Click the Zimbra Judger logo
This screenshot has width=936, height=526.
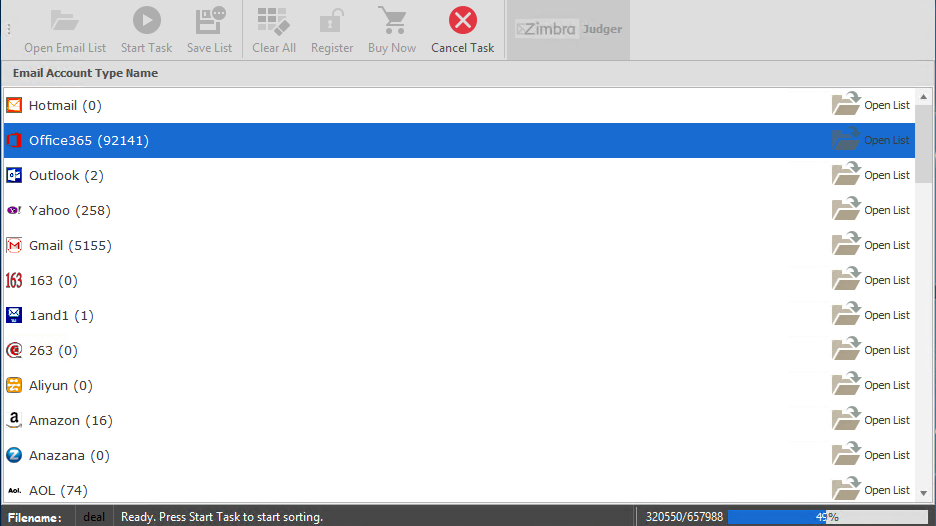point(568,30)
